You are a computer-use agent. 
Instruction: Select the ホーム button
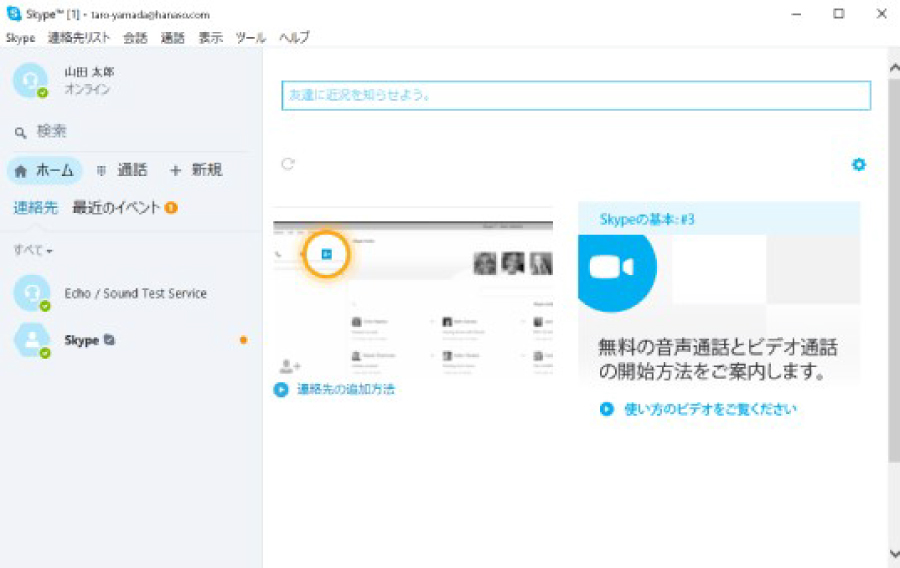(45, 170)
